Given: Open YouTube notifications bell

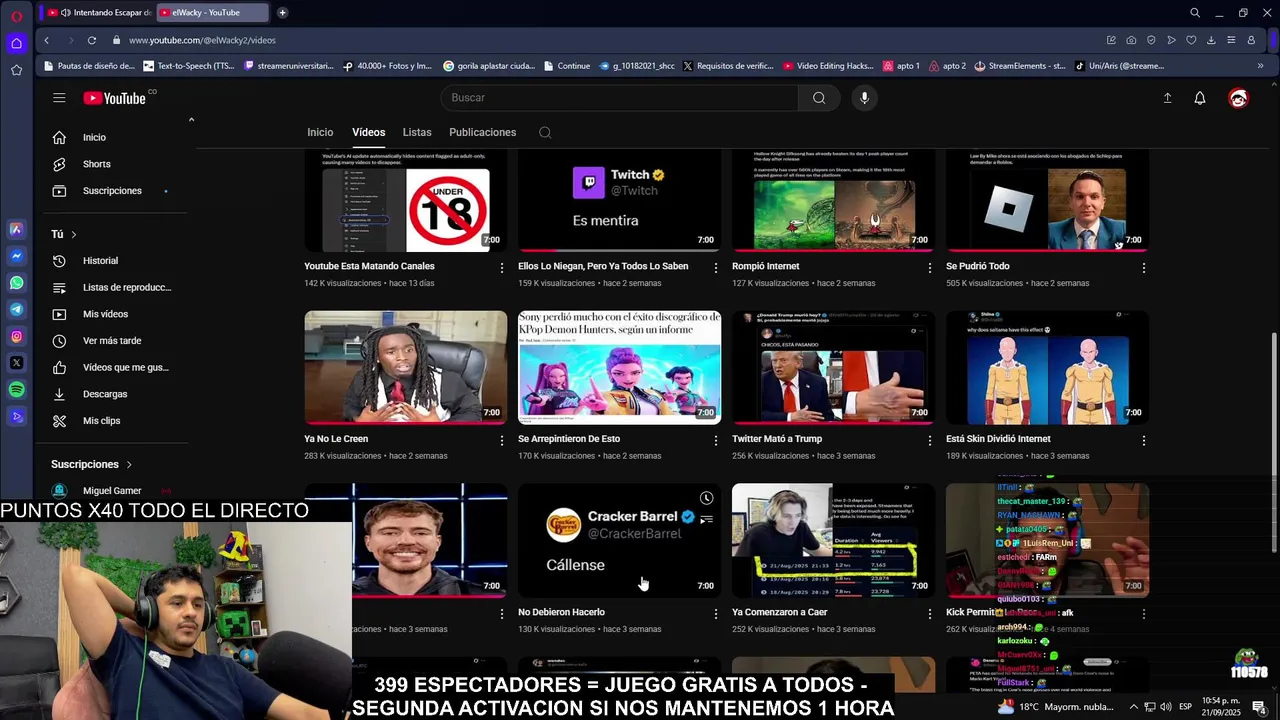Looking at the screenshot, I should click(1200, 98).
